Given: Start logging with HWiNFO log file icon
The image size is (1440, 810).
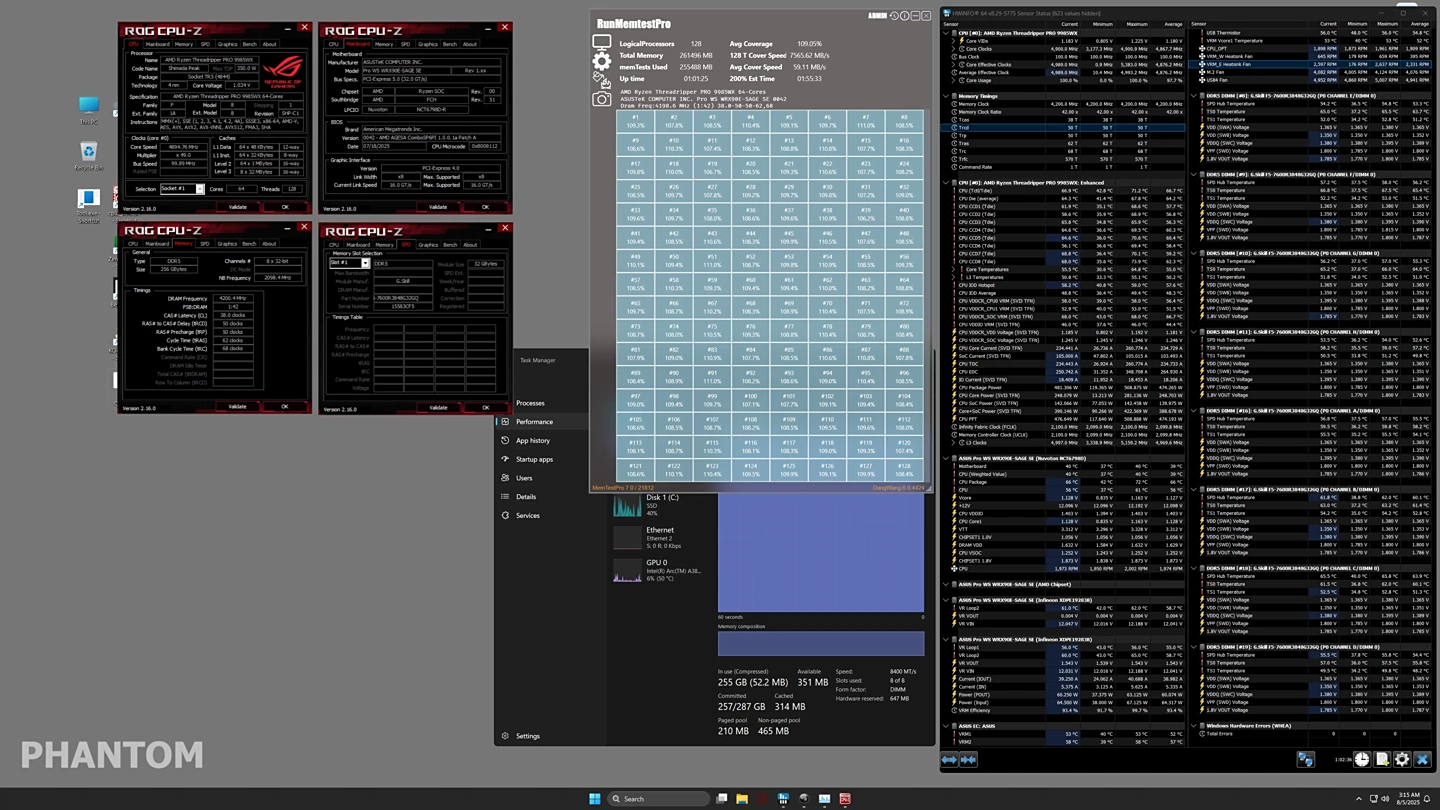Looking at the screenshot, I should pyautogui.click(x=1382, y=760).
